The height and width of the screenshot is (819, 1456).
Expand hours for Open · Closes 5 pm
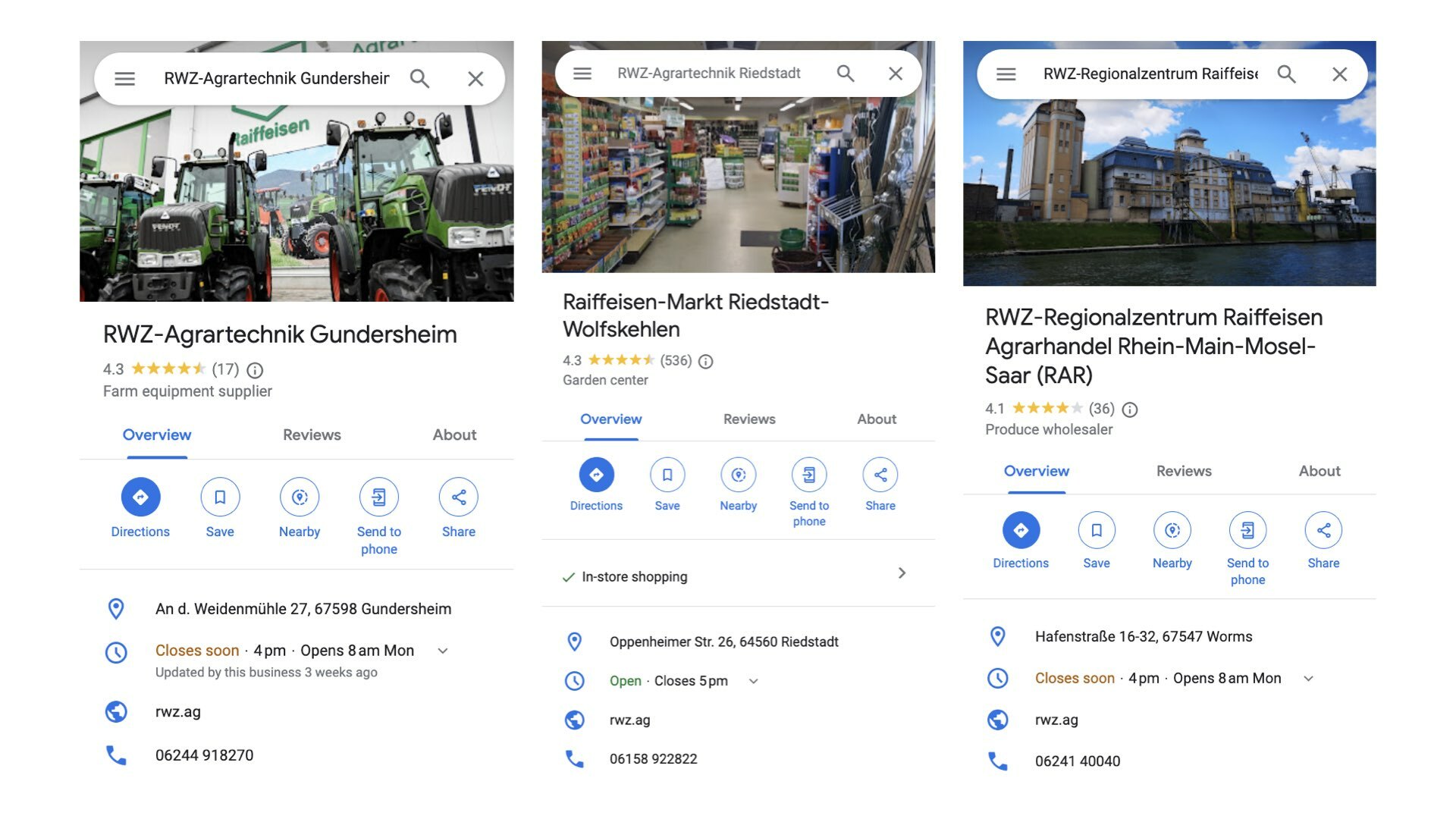pos(753,681)
